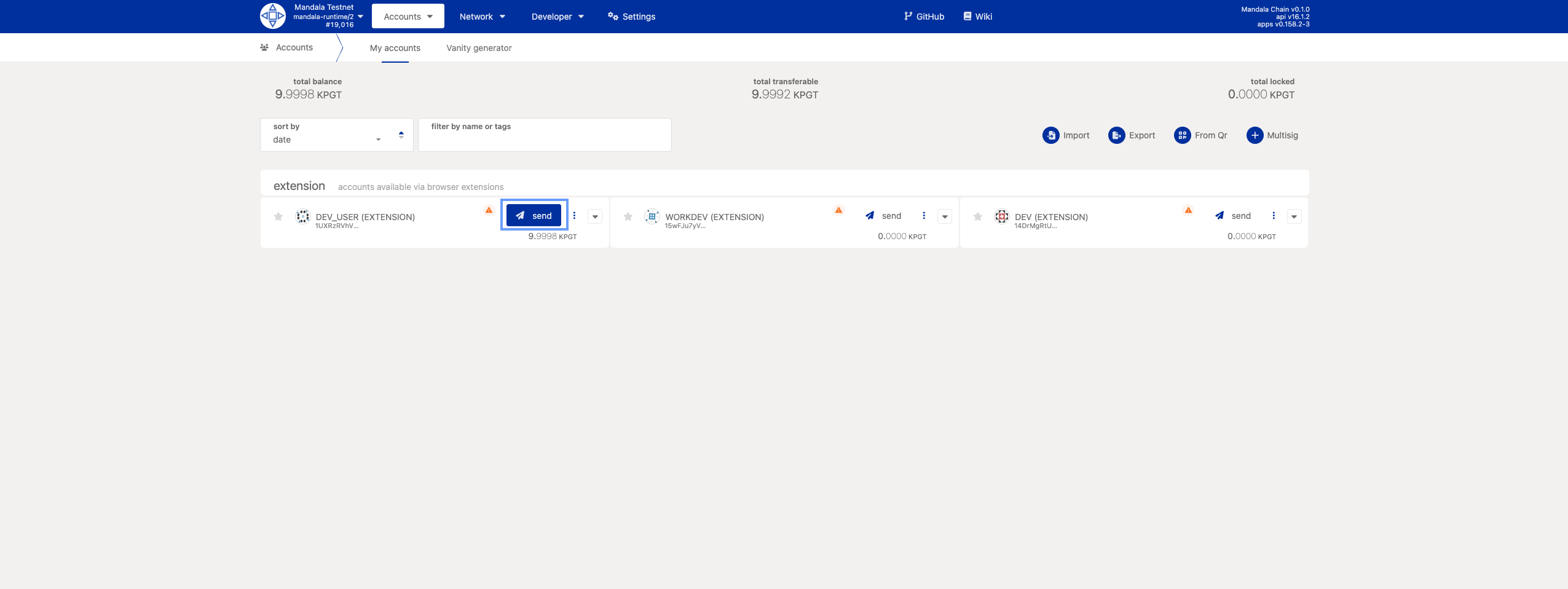The height and width of the screenshot is (589, 1568).
Task: Click the warning icon on WORKDEV row
Action: pos(838,210)
